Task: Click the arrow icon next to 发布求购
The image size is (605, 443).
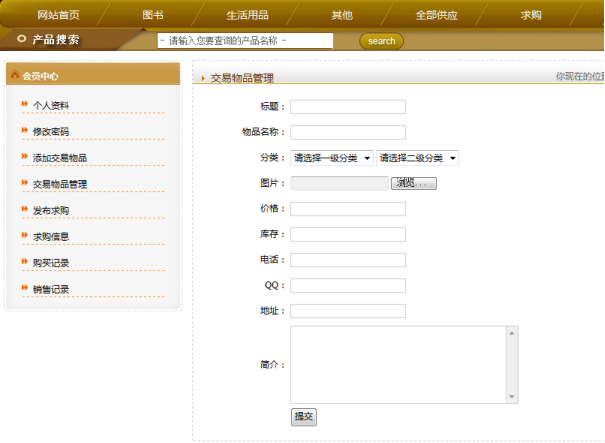Action: tap(25, 208)
